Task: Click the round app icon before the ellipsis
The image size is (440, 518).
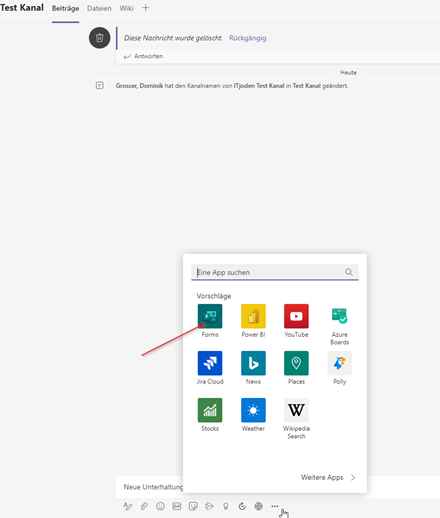Action: coord(258,506)
